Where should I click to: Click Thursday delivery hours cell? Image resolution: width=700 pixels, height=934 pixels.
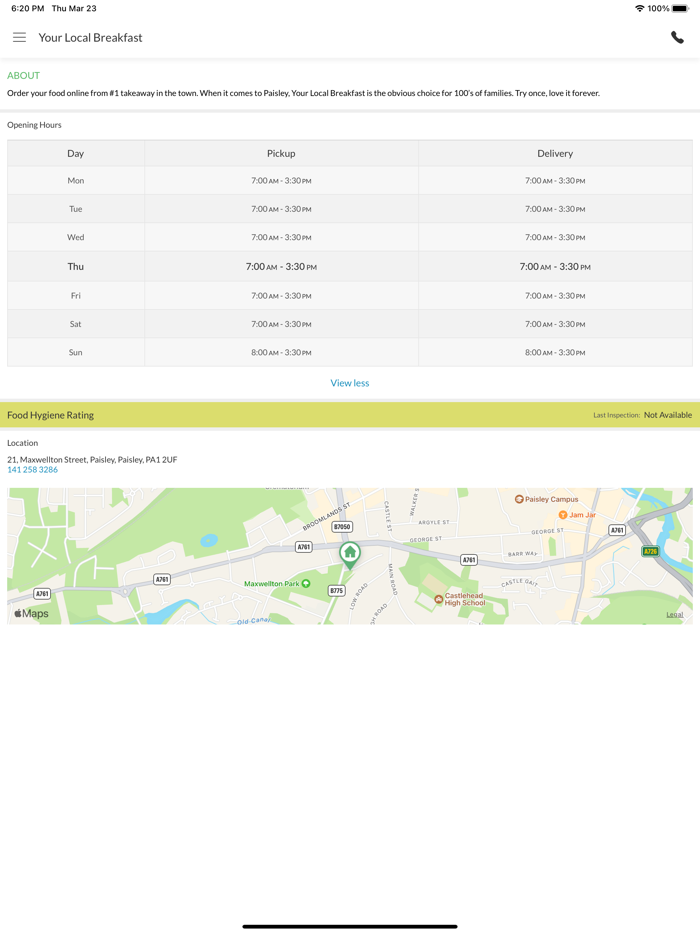coord(555,267)
